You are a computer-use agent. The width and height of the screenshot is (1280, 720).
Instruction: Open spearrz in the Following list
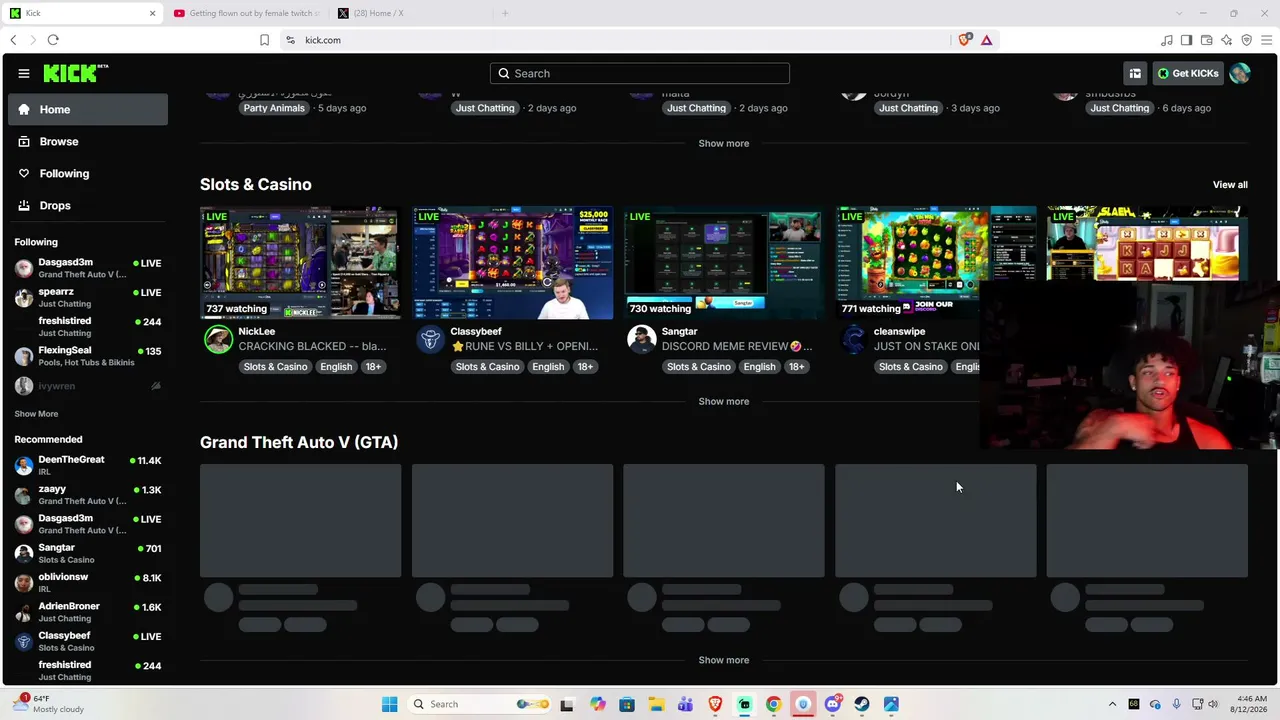click(88, 297)
